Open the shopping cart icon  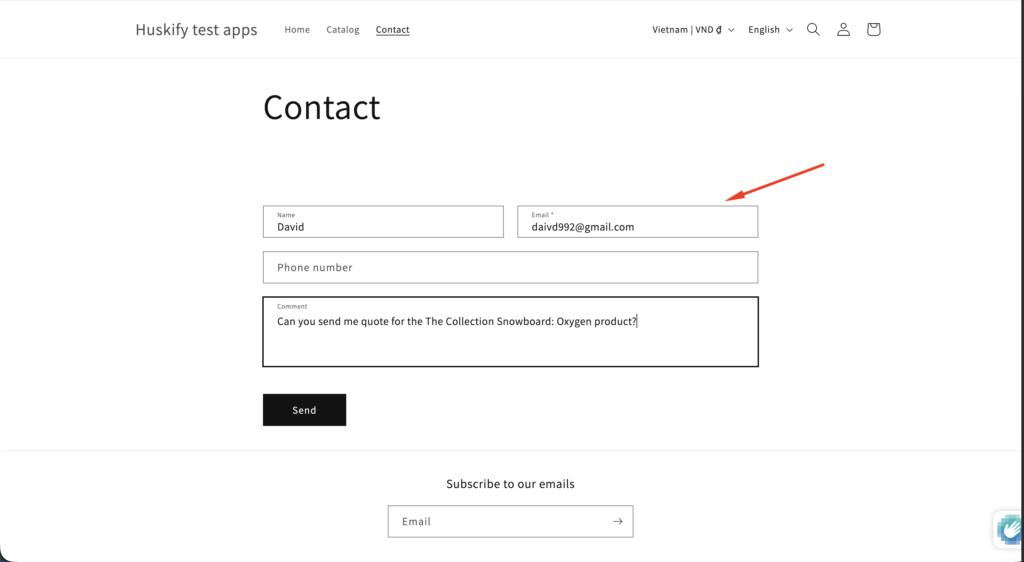[873, 30]
